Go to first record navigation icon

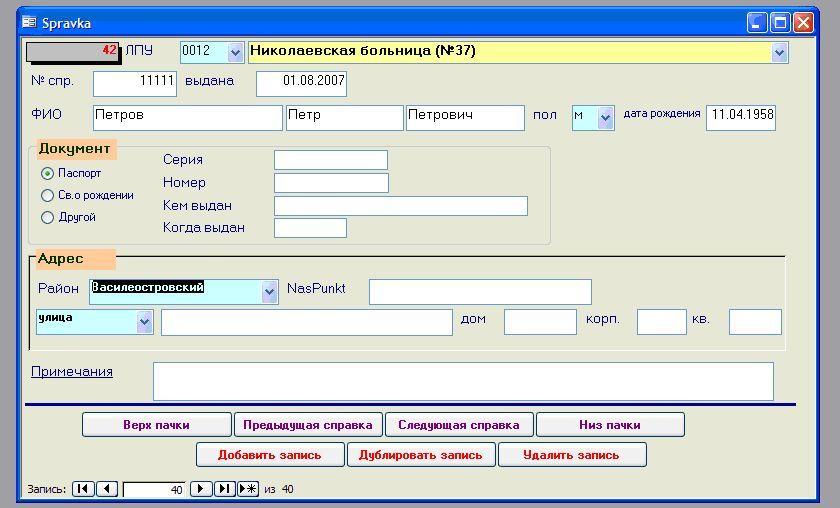click(83, 489)
